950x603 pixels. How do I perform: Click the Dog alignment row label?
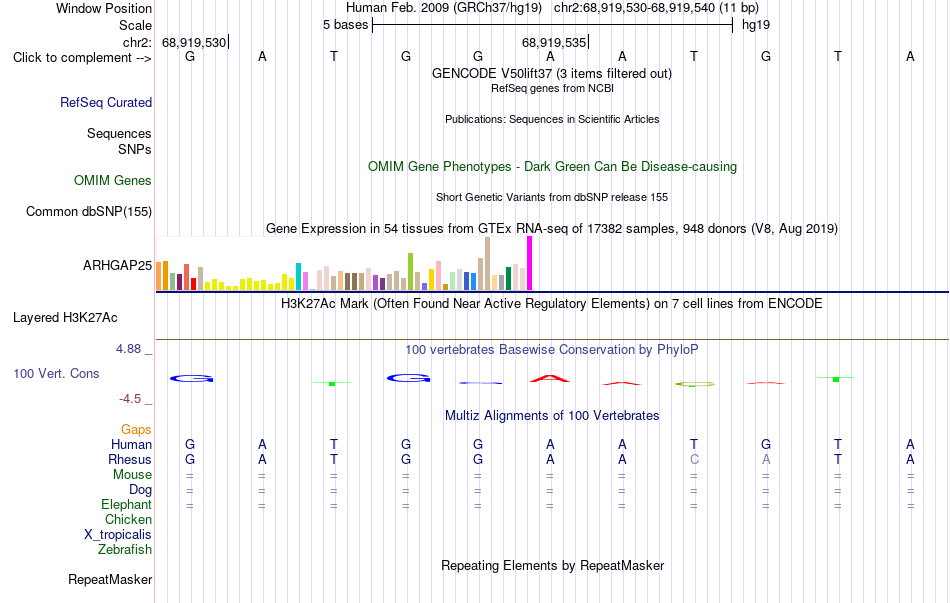tap(140, 490)
